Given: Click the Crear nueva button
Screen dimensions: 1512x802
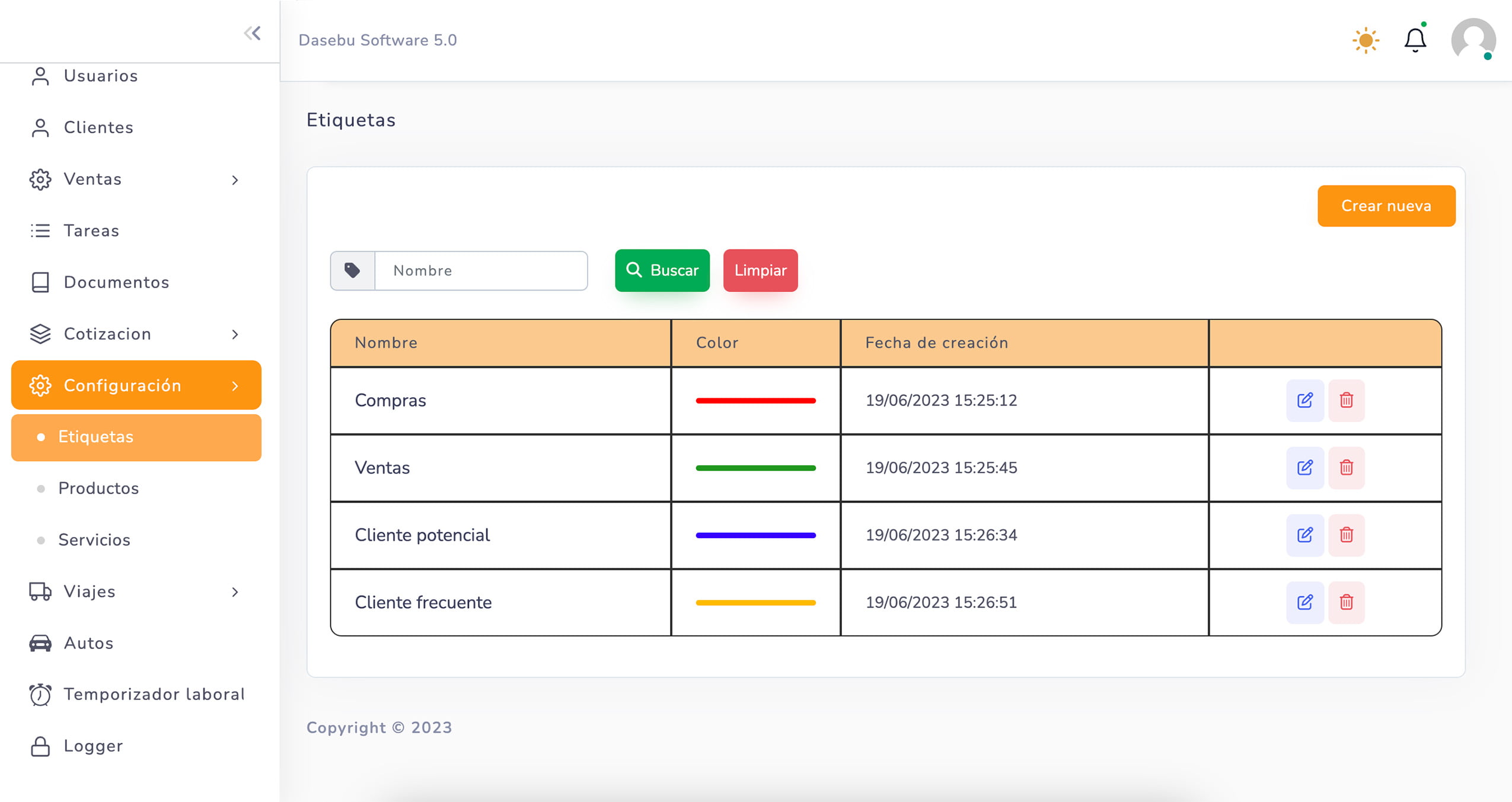Looking at the screenshot, I should pyautogui.click(x=1386, y=206).
